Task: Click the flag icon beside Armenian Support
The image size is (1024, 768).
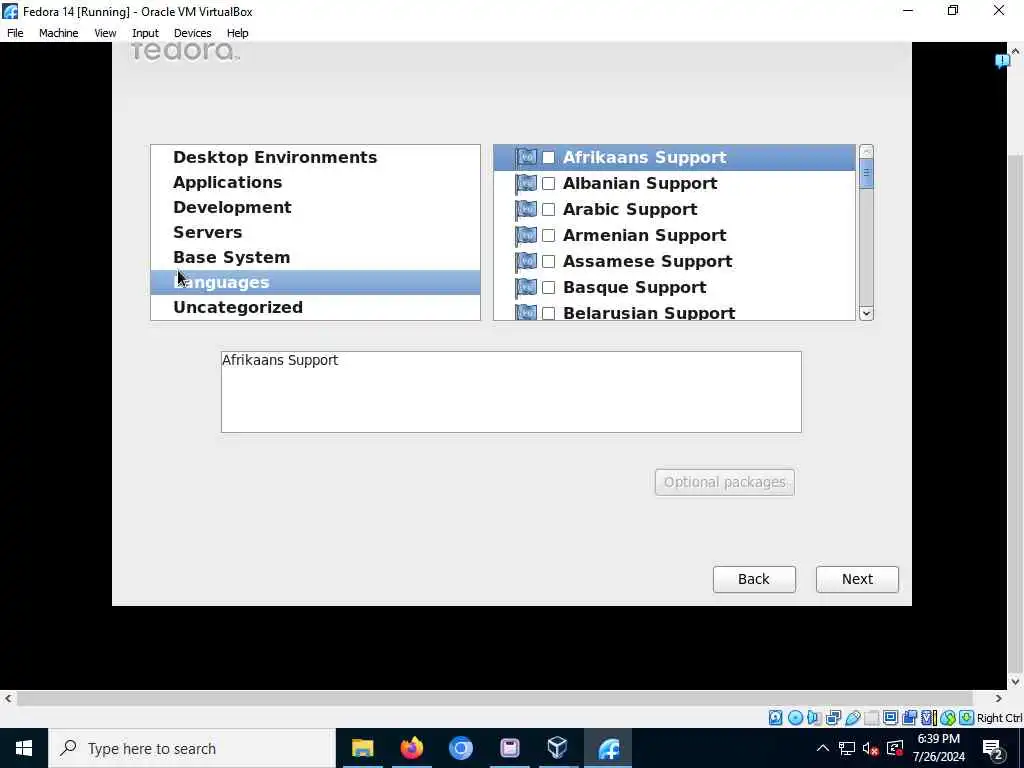Action: [526, 236]
